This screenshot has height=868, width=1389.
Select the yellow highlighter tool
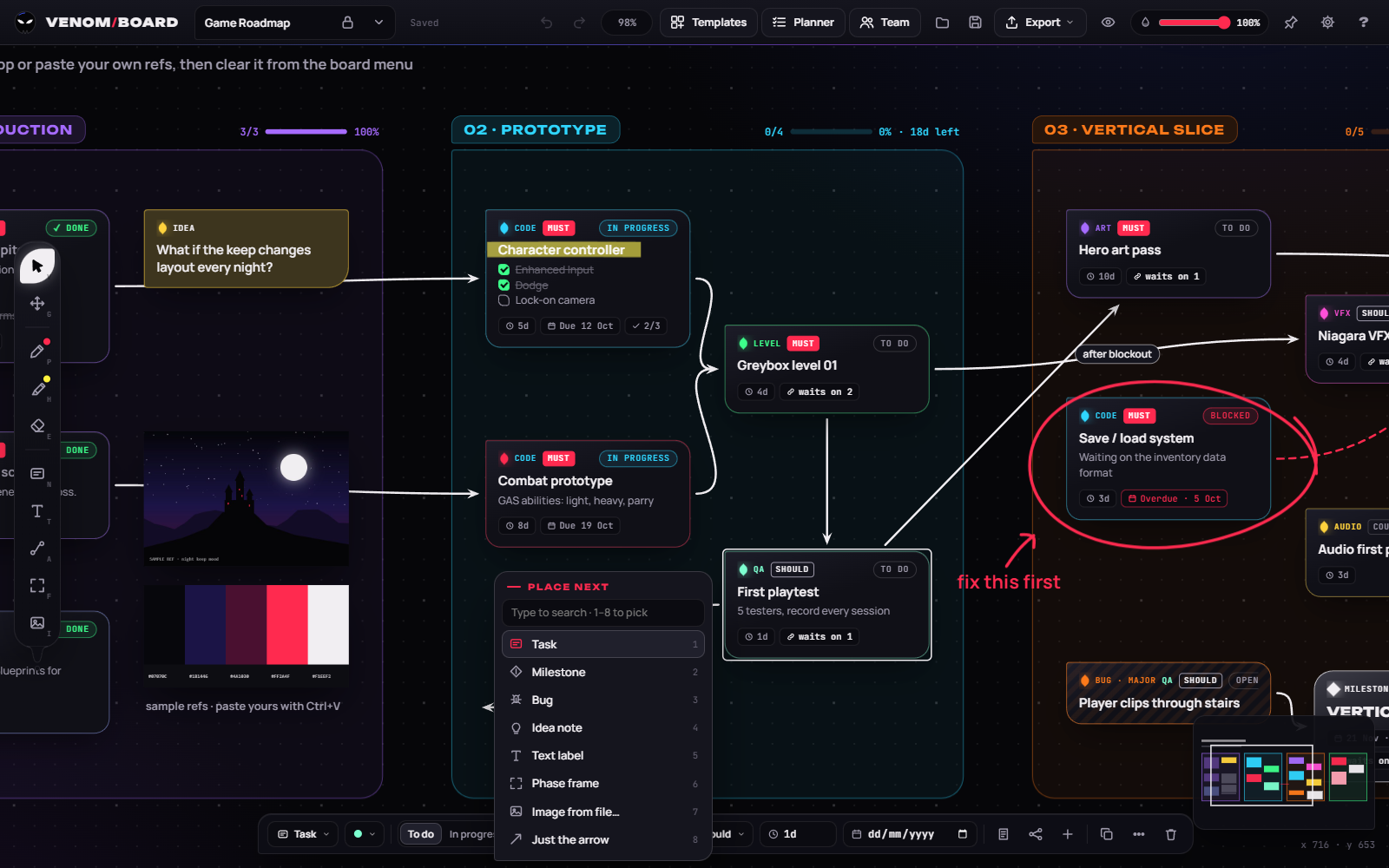point(37,388)
